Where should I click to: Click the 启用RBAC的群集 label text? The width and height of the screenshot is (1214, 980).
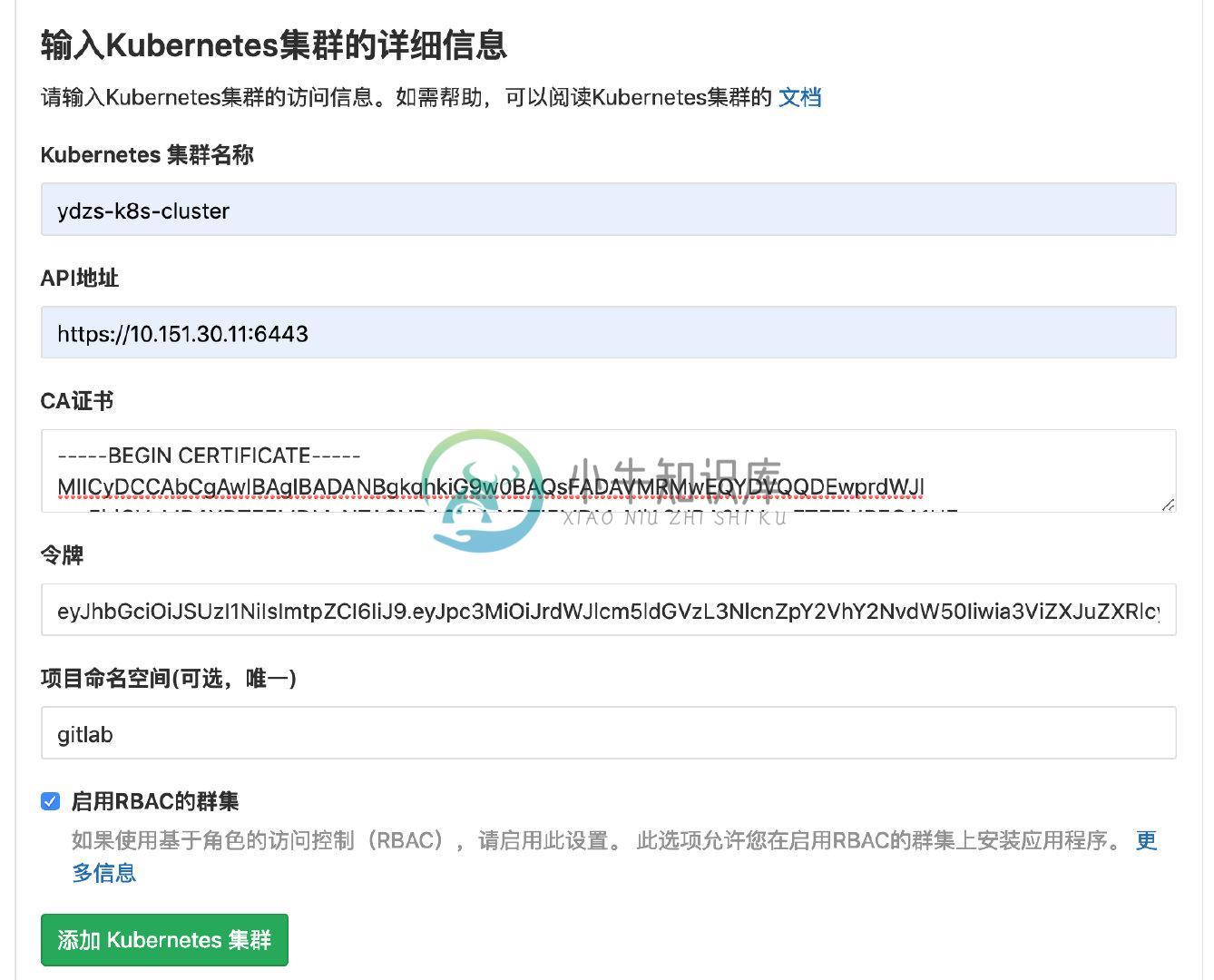tap(155, 801)
